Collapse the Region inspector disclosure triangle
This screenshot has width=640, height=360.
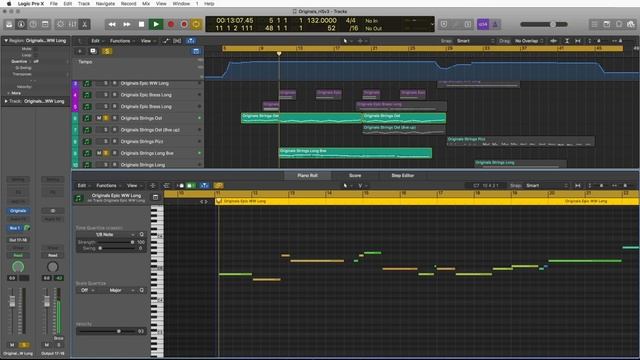pos(6,41)
